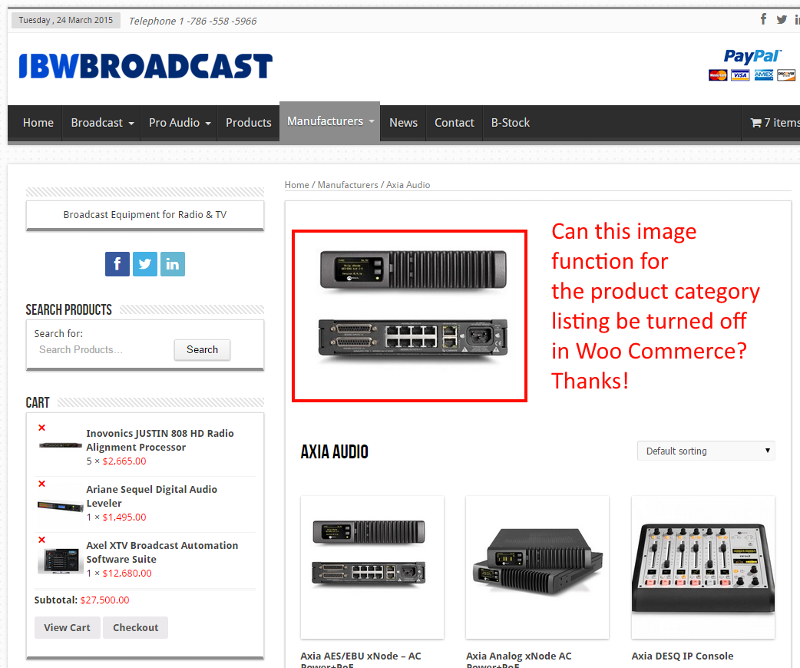Open the Twitter square button in sidebar
This screenshot has width=800, height=668.
pos(145,264)
